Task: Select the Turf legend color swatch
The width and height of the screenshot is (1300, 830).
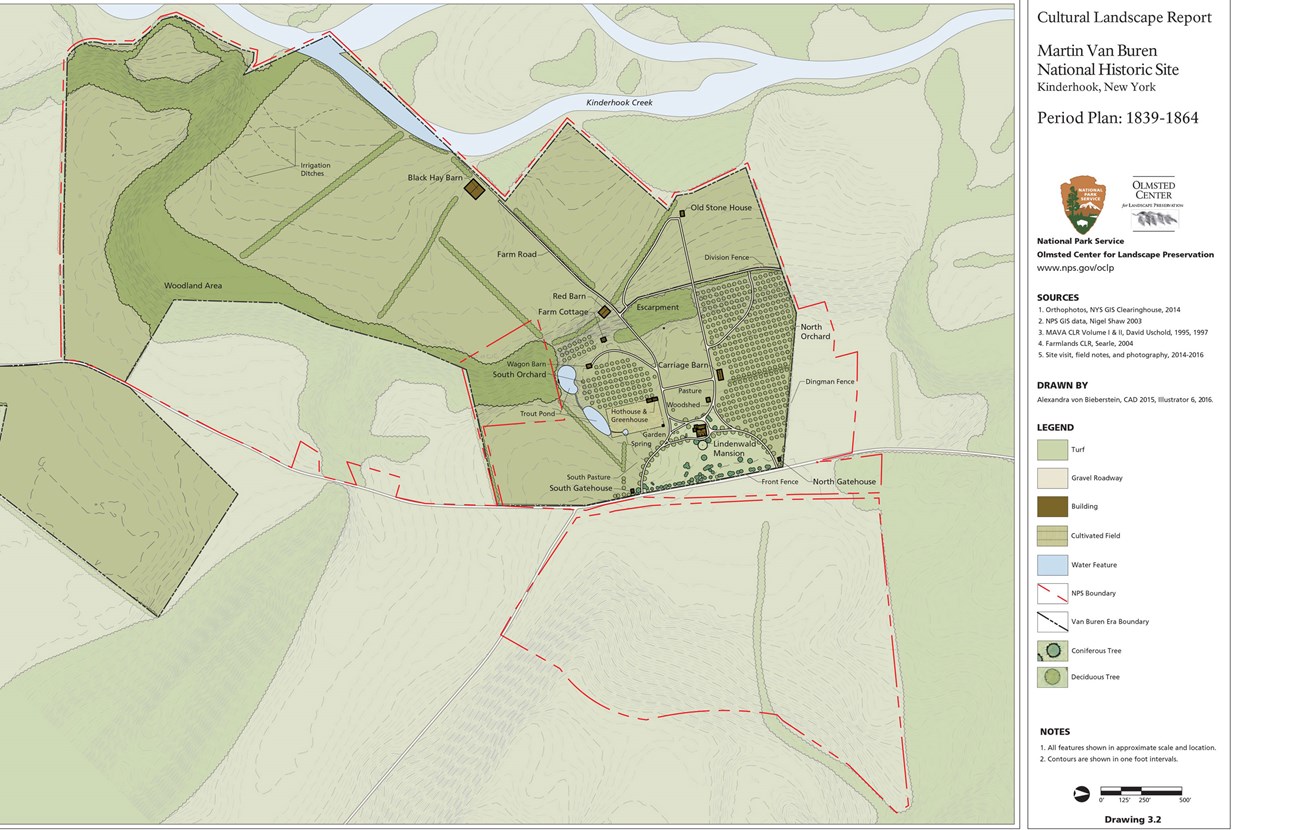Action: [x=1052, y=450]
